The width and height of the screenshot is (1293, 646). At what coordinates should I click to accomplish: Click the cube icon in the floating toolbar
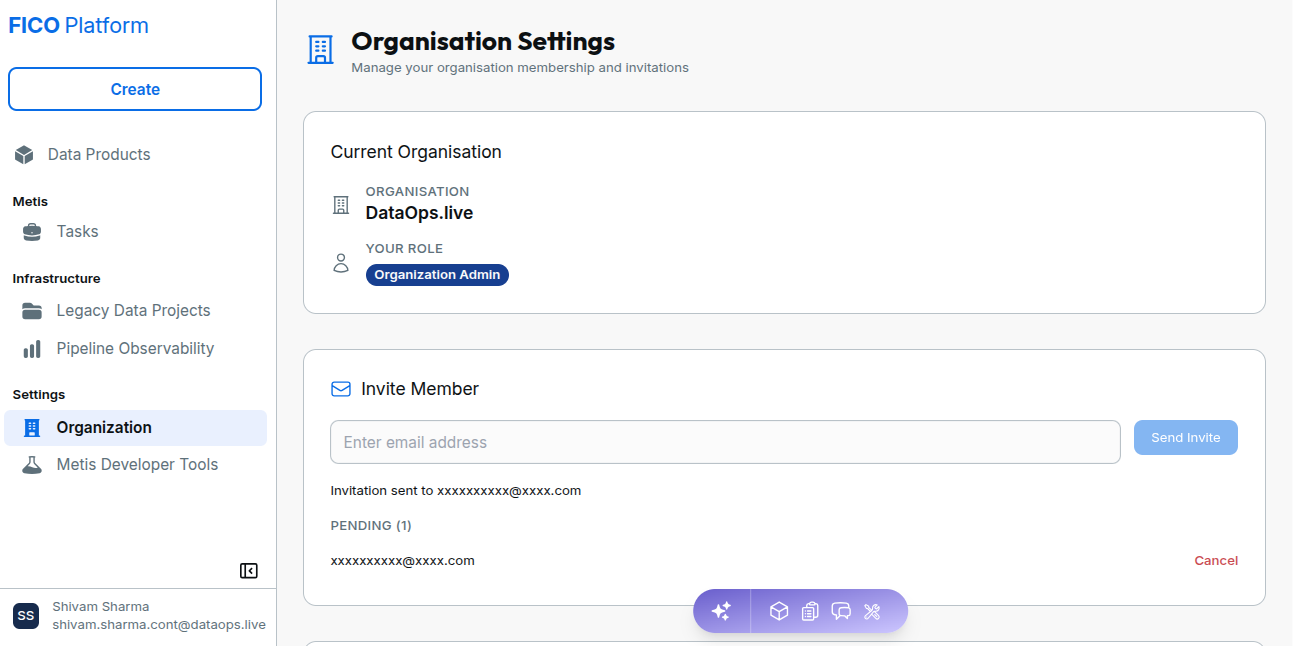click(779, 611)
